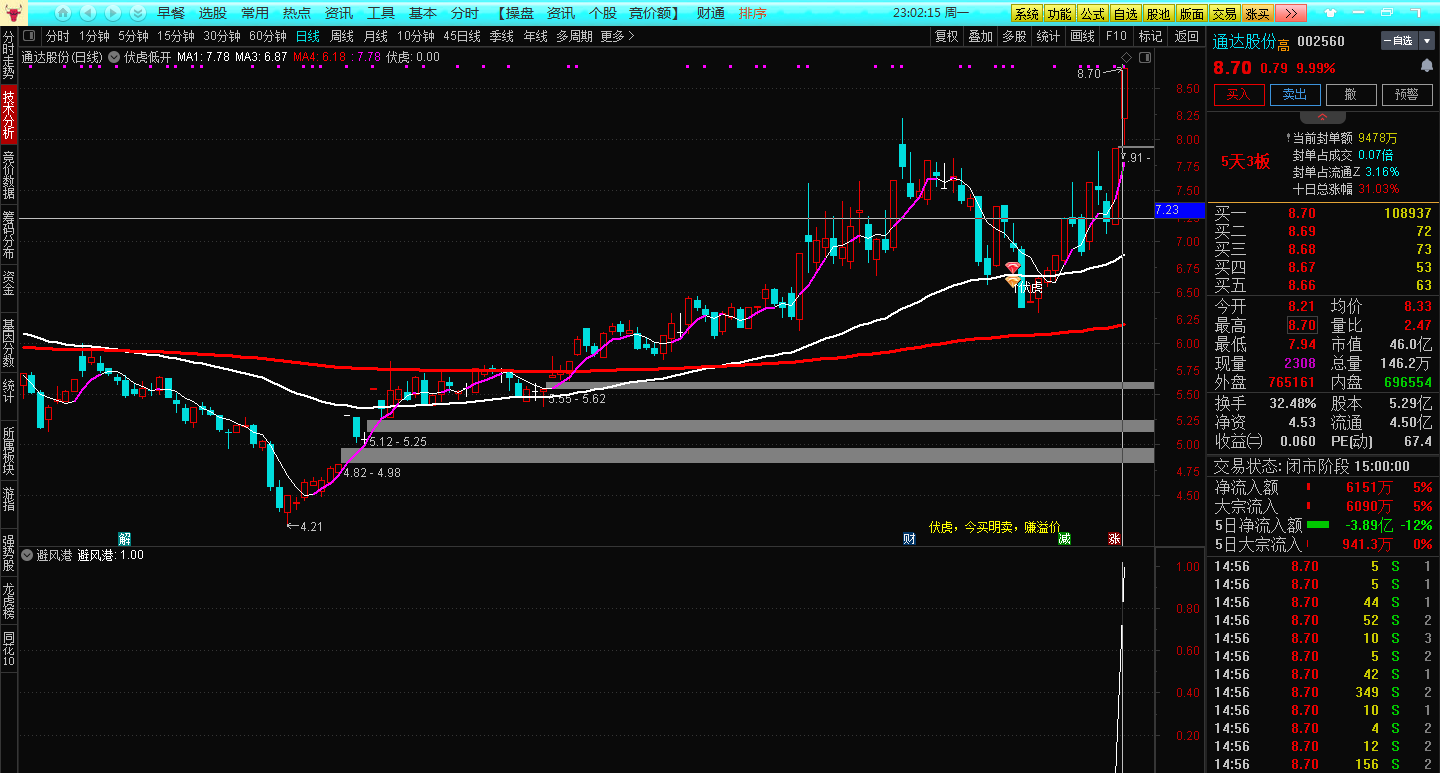The height and width of the screenshot is (773, 1440).
Task: Click the 今开 8.21 value
Action: coord(1301,306)
